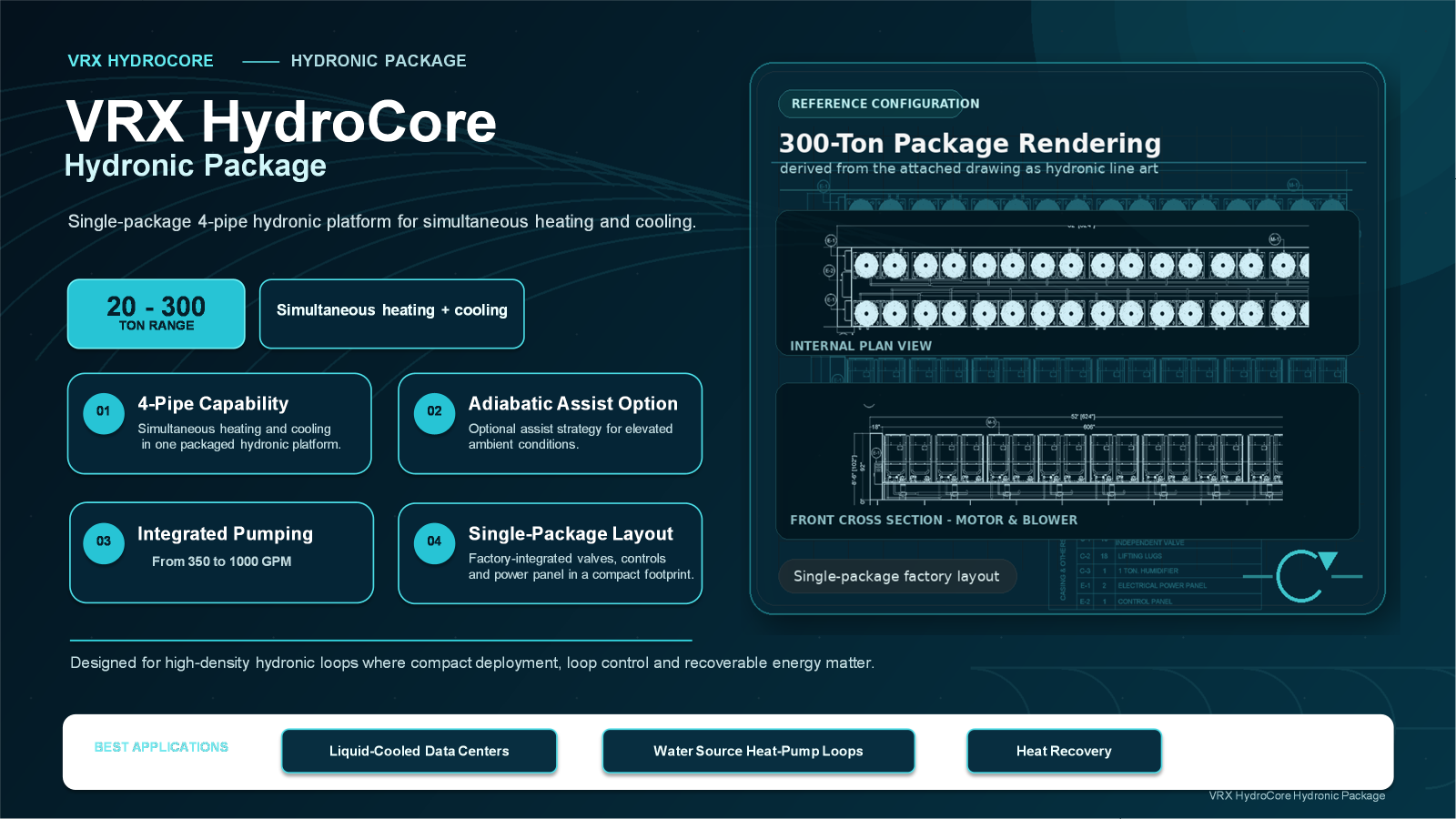Click the Hydronic Package subtitle
Screen dimensions: 1456x819
pyautogui.click(x=196, y=166)
